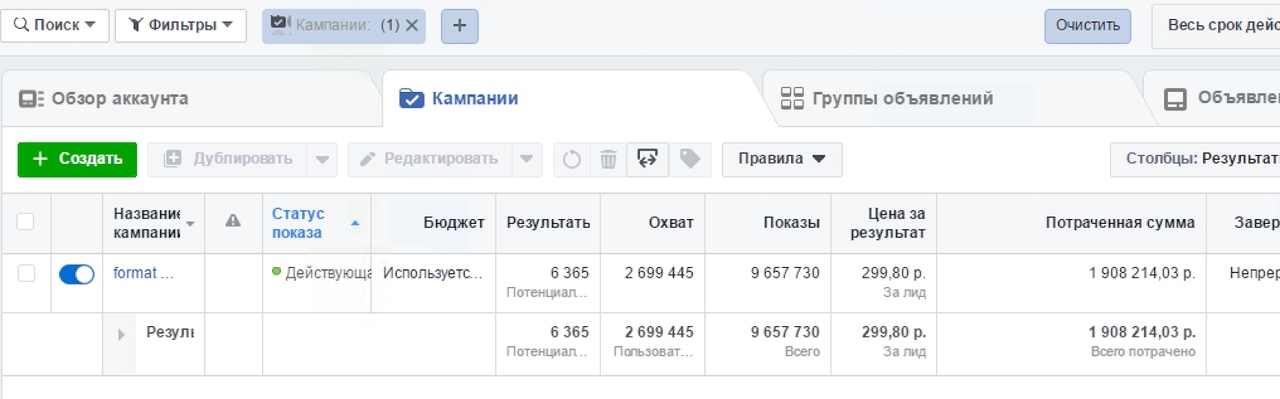Image resolution: width=1280 pixels, height=399 pixels.
Task: Open the Поиск dropdown
Action: [54, 26]
